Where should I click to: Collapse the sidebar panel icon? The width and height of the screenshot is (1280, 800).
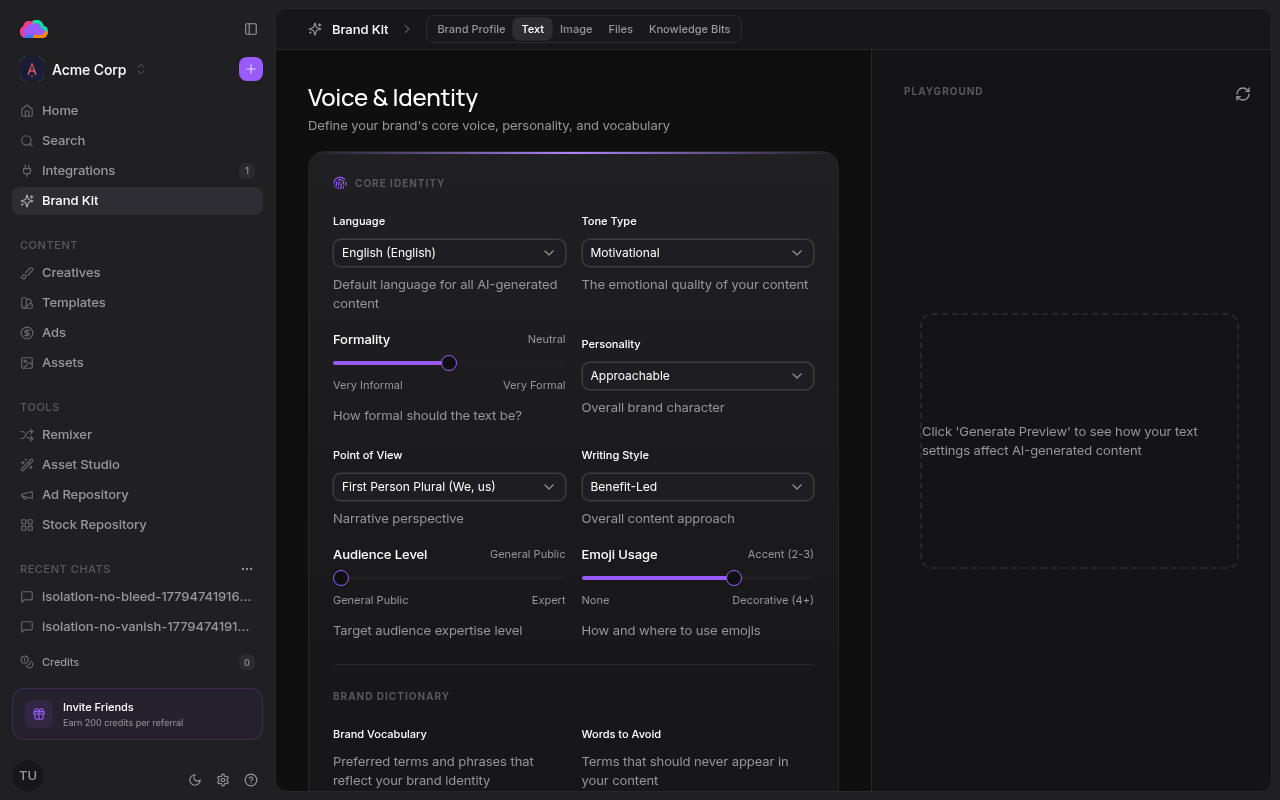(x=251, y=29)
